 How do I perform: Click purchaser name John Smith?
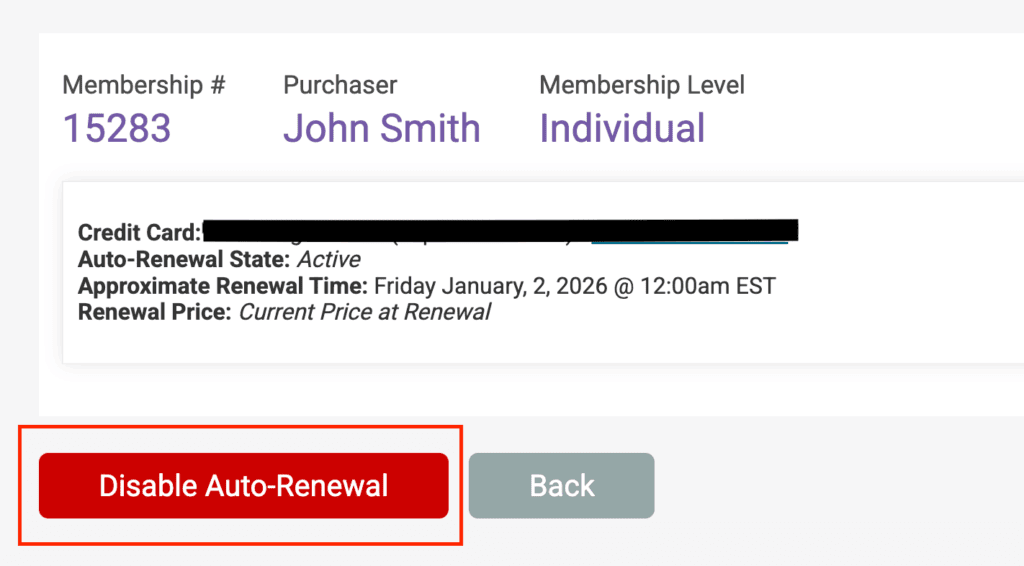pos(381,129)
